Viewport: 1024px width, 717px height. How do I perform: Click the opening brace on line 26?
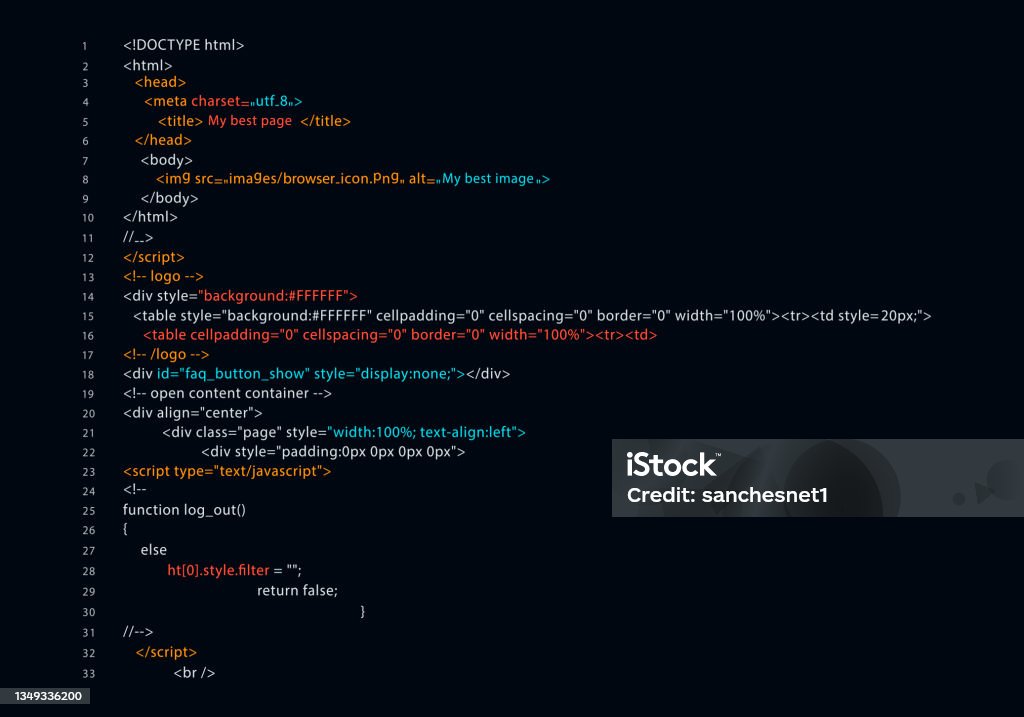pos(125,529)
